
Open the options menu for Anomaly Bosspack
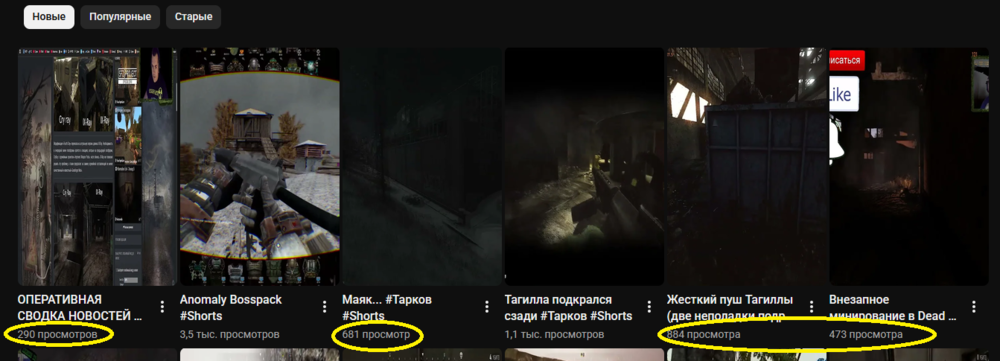pos(325,307)
